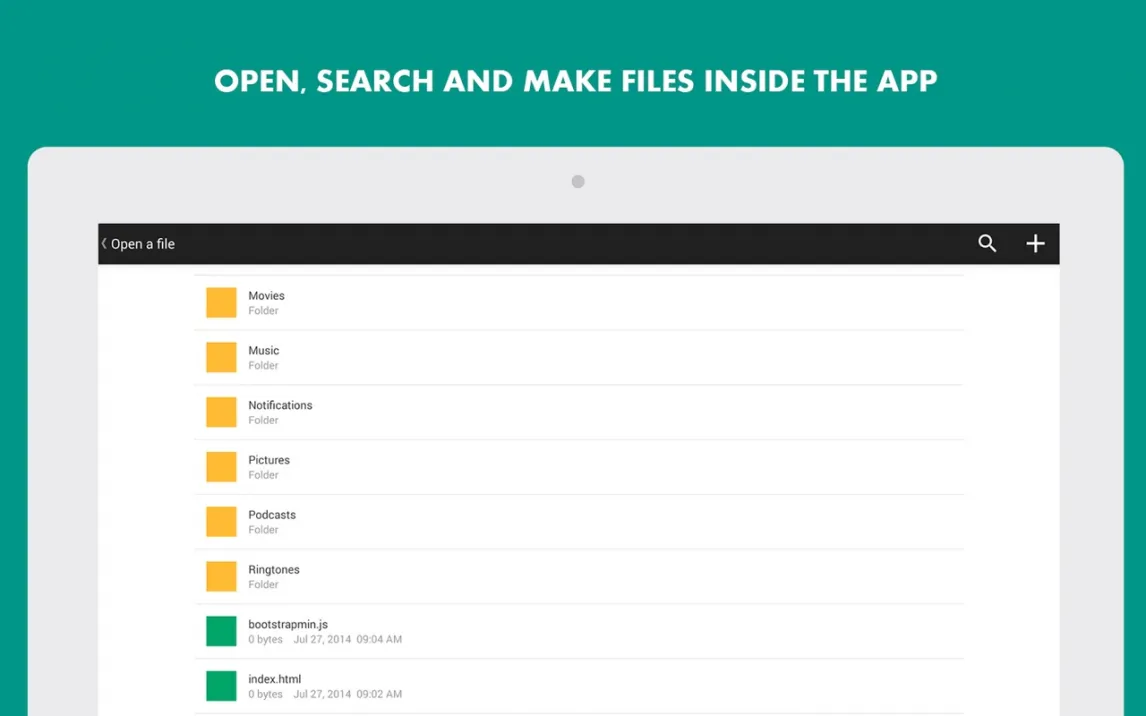Open the Movies folder by its name

pos(266,296)
